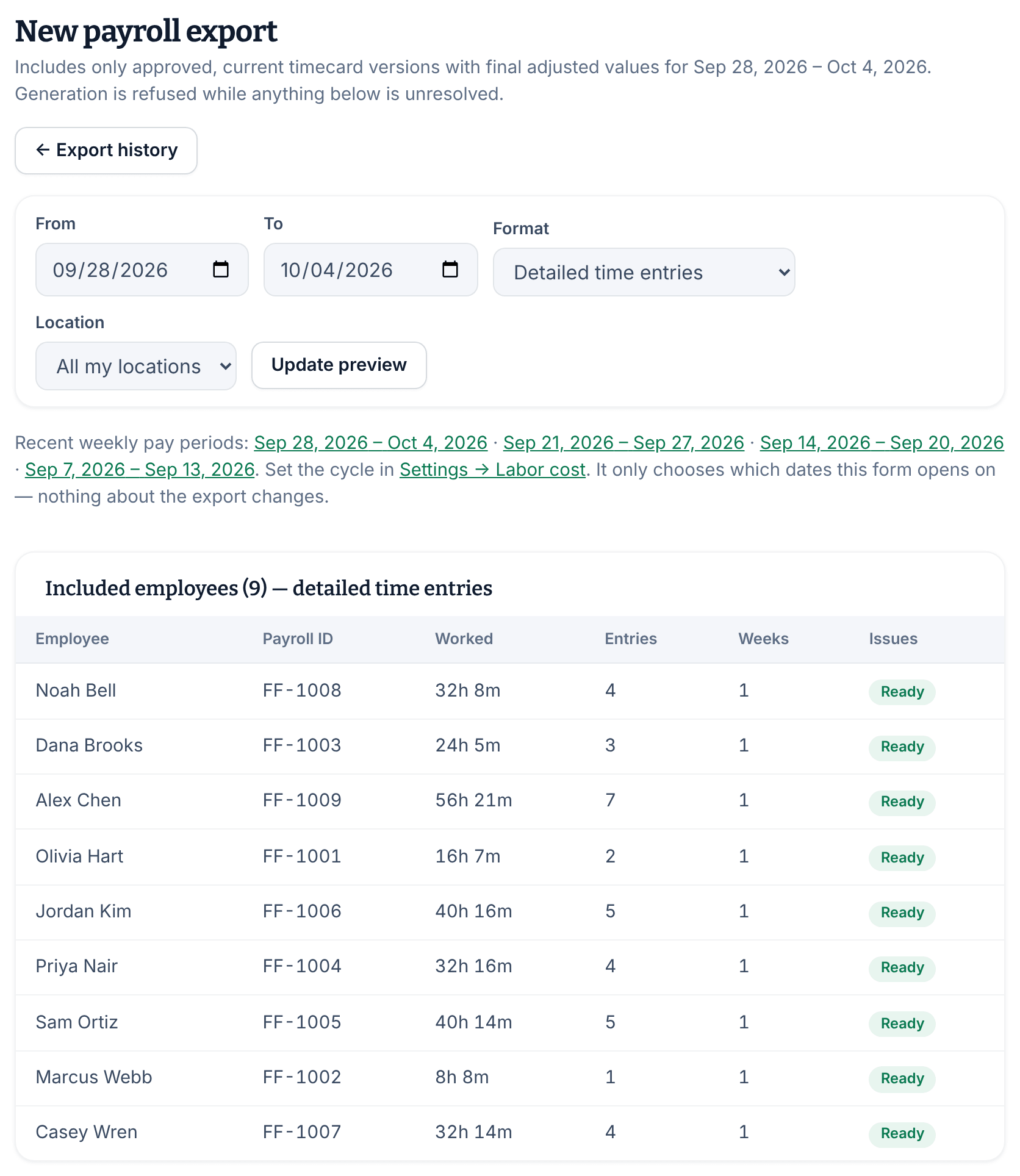Click employee name Priya Nair
1020x1176 pixels.
77,966
